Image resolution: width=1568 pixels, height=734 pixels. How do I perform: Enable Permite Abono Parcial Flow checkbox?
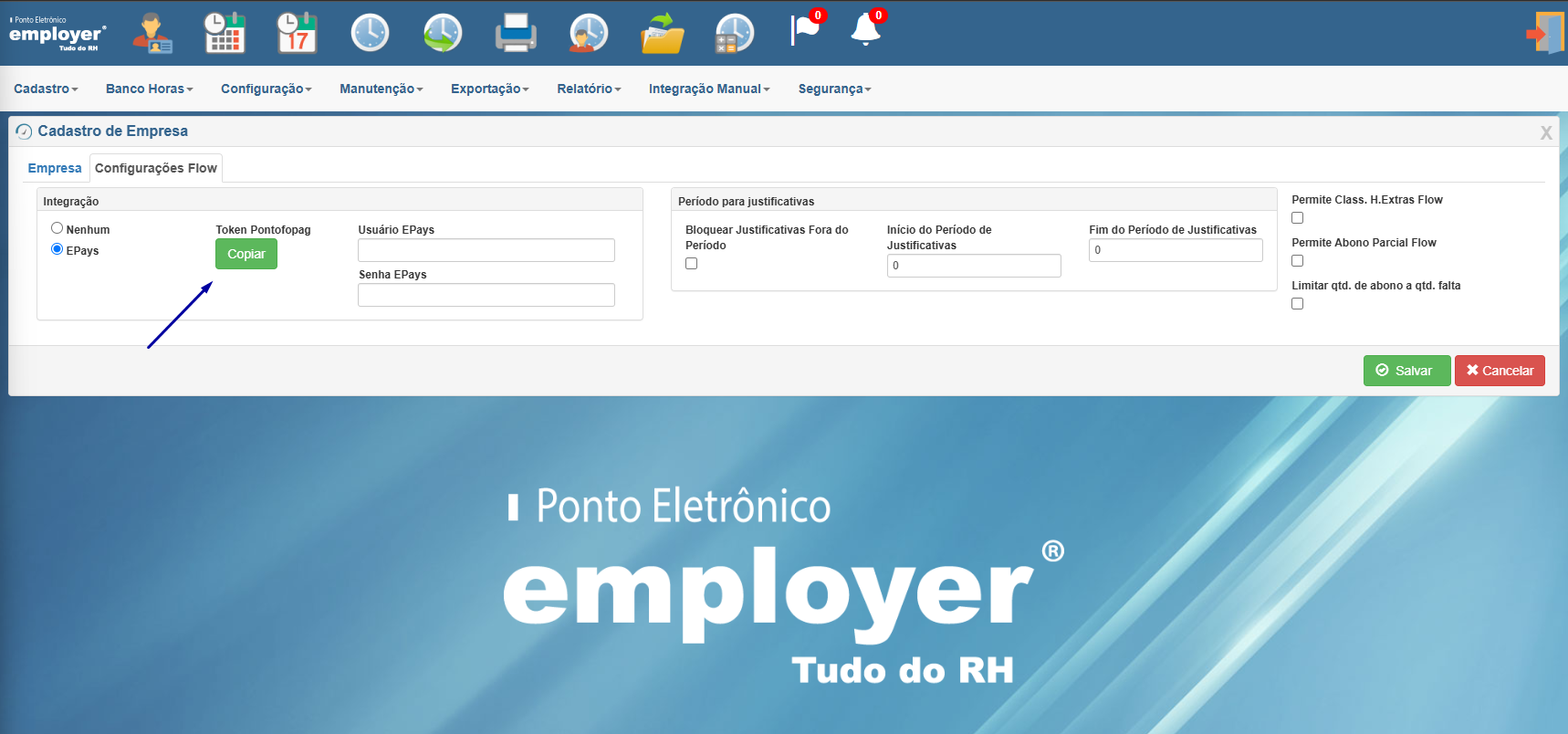point(1297,261)
